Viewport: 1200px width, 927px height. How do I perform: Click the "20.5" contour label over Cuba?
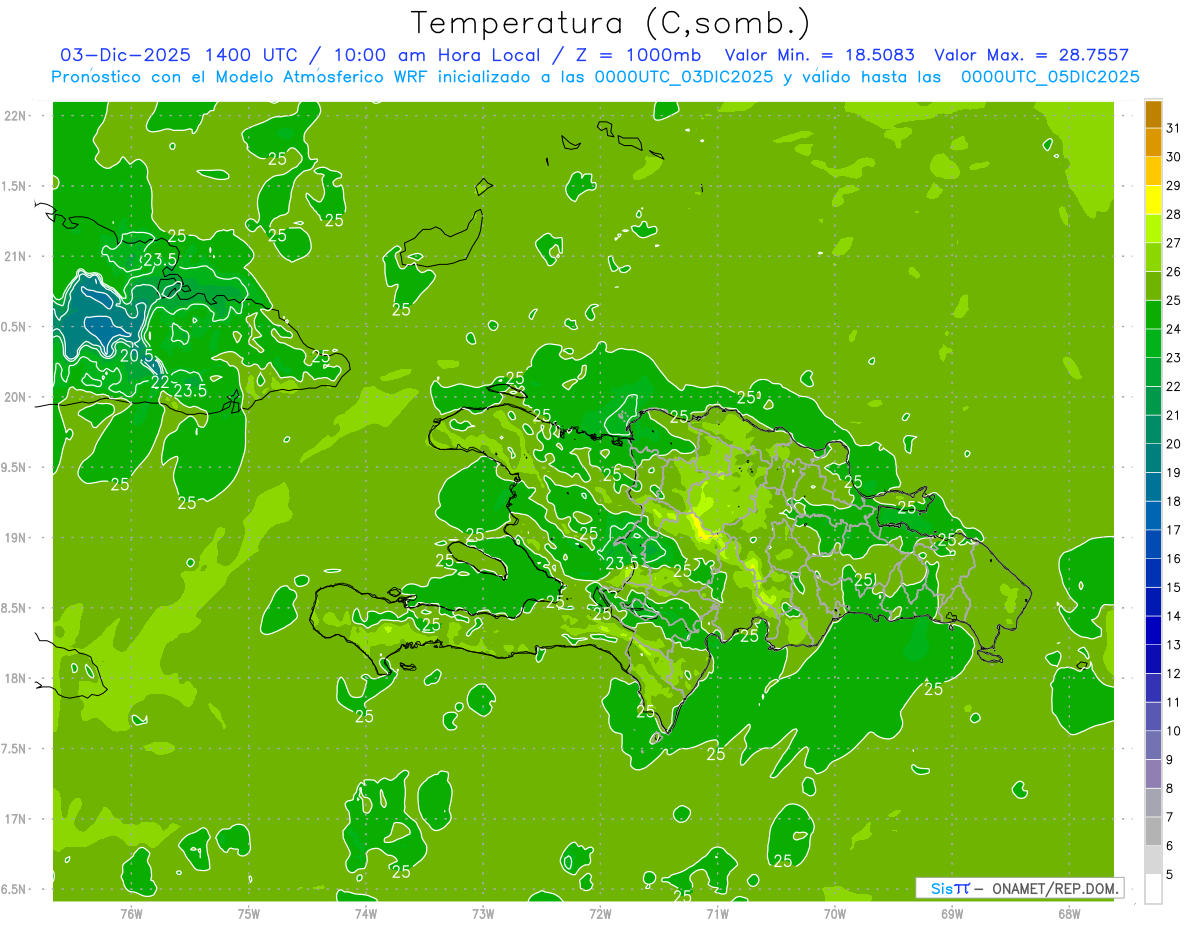[x=137, y=355]
